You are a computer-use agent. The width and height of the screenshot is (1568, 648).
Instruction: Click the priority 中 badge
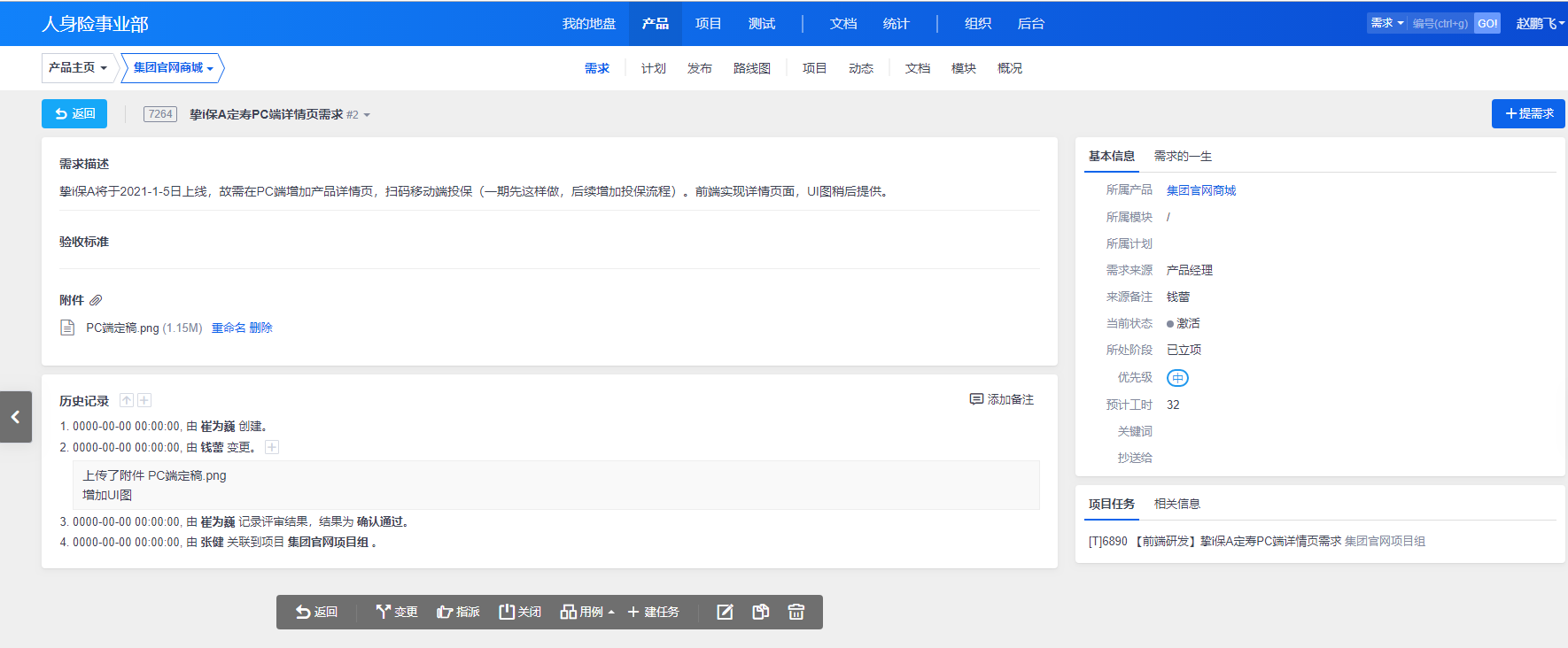[1177, 378]
